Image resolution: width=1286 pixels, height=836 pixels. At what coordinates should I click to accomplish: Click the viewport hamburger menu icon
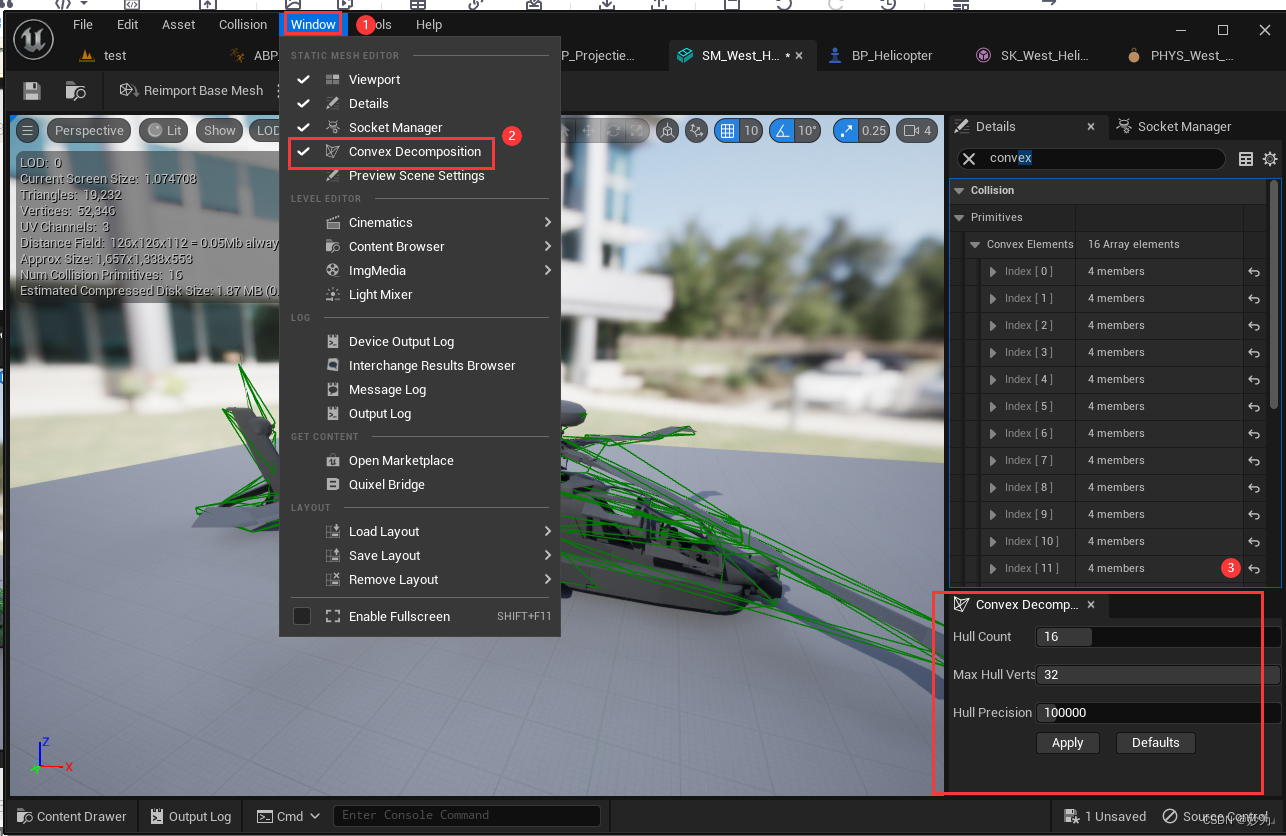click(x=27, y=130)
